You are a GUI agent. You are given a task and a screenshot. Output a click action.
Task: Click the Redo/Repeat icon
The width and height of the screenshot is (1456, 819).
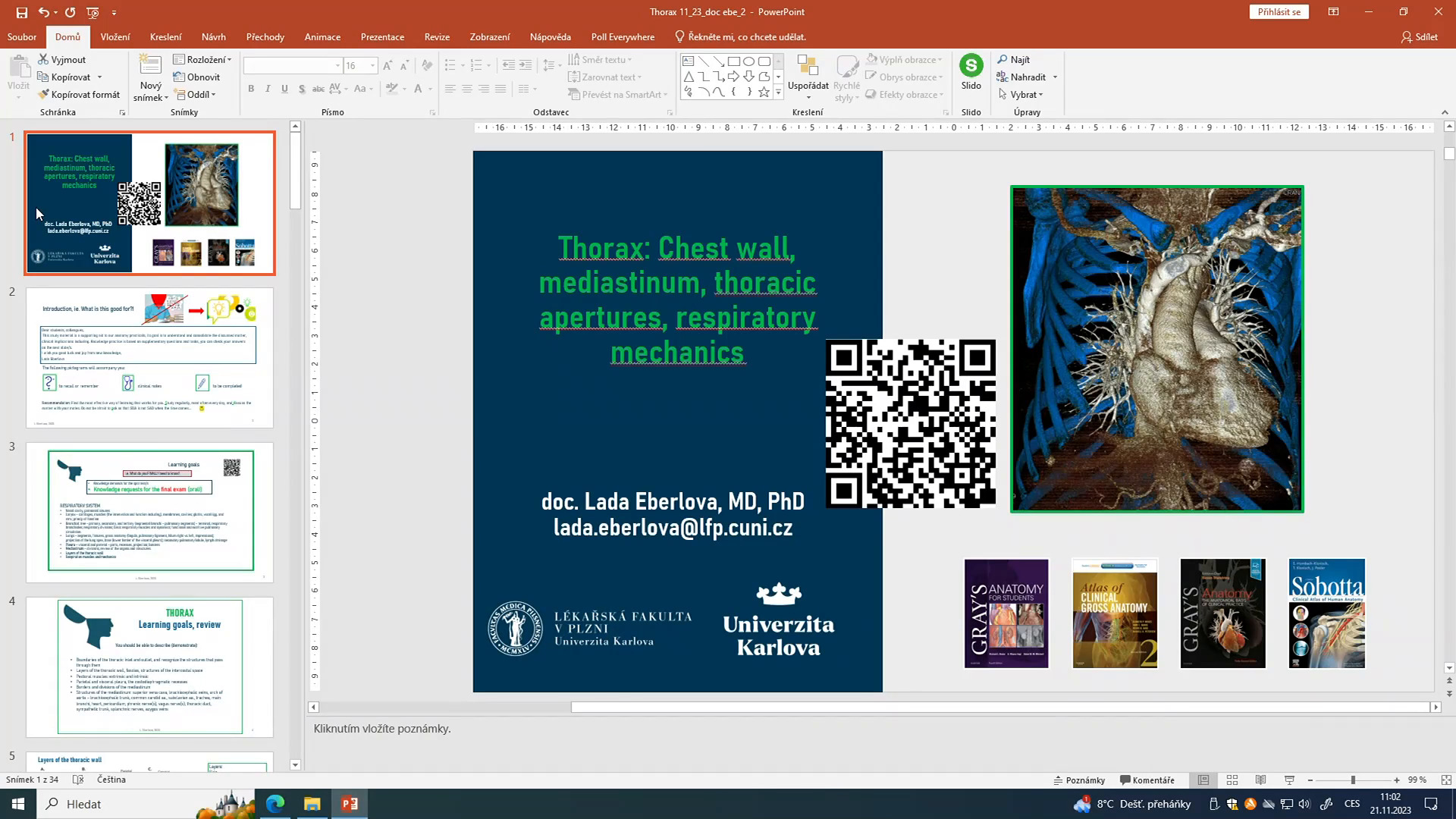[x=70, y=12]
